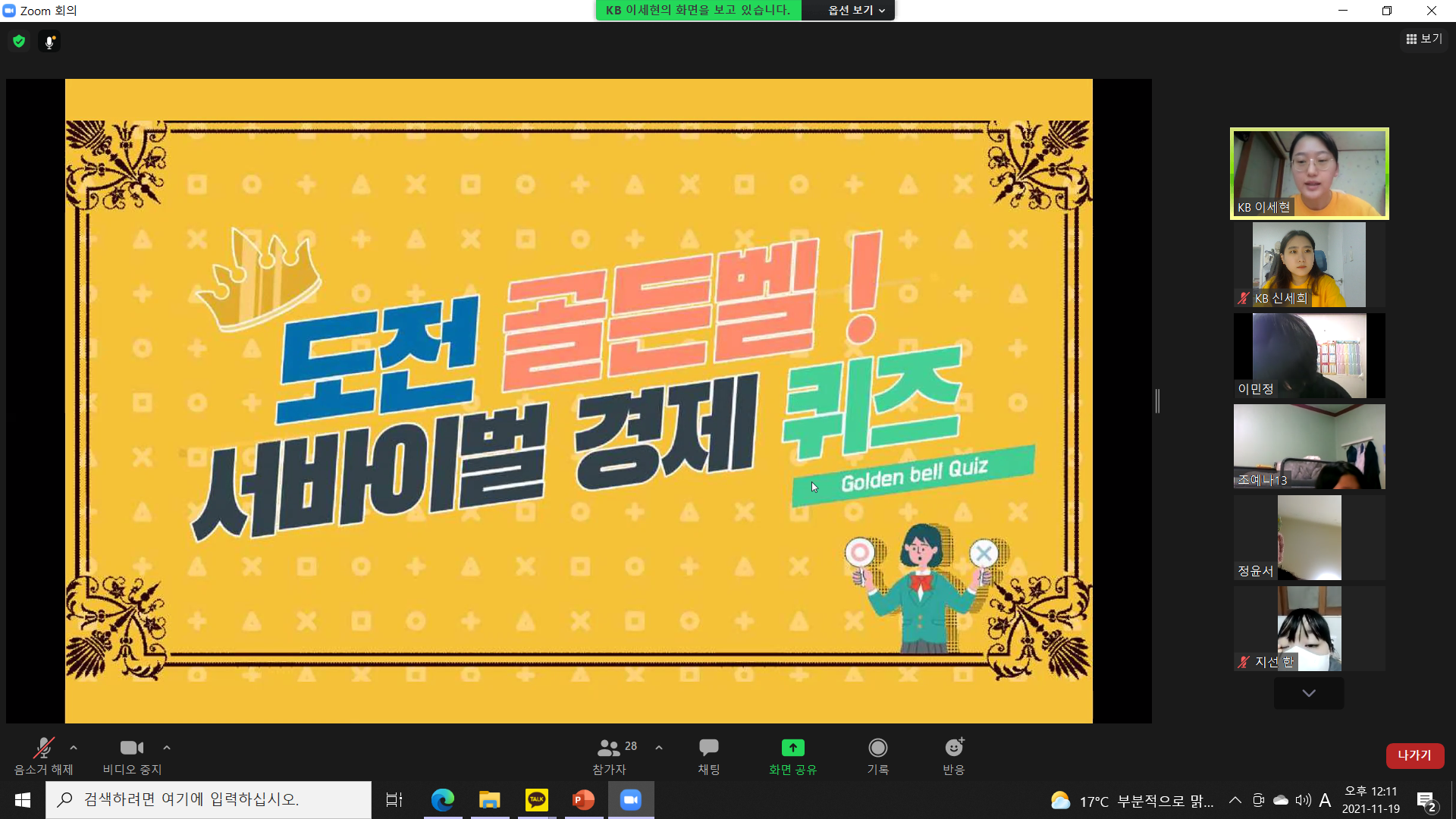Viewport: 1456px width, 819px height.
Task: Click the red 나가기 leave button
Action: [x=1414, y=755]
